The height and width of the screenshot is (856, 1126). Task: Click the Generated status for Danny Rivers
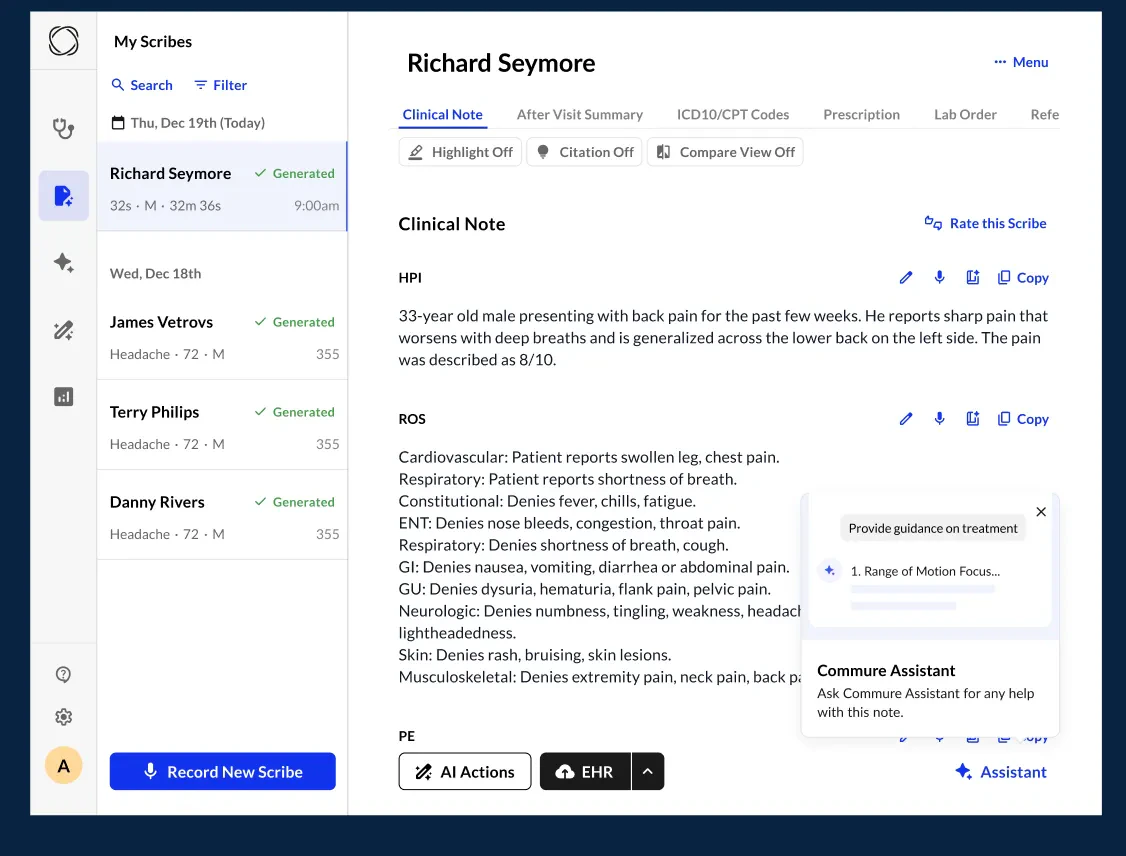(x=294, y=502)
